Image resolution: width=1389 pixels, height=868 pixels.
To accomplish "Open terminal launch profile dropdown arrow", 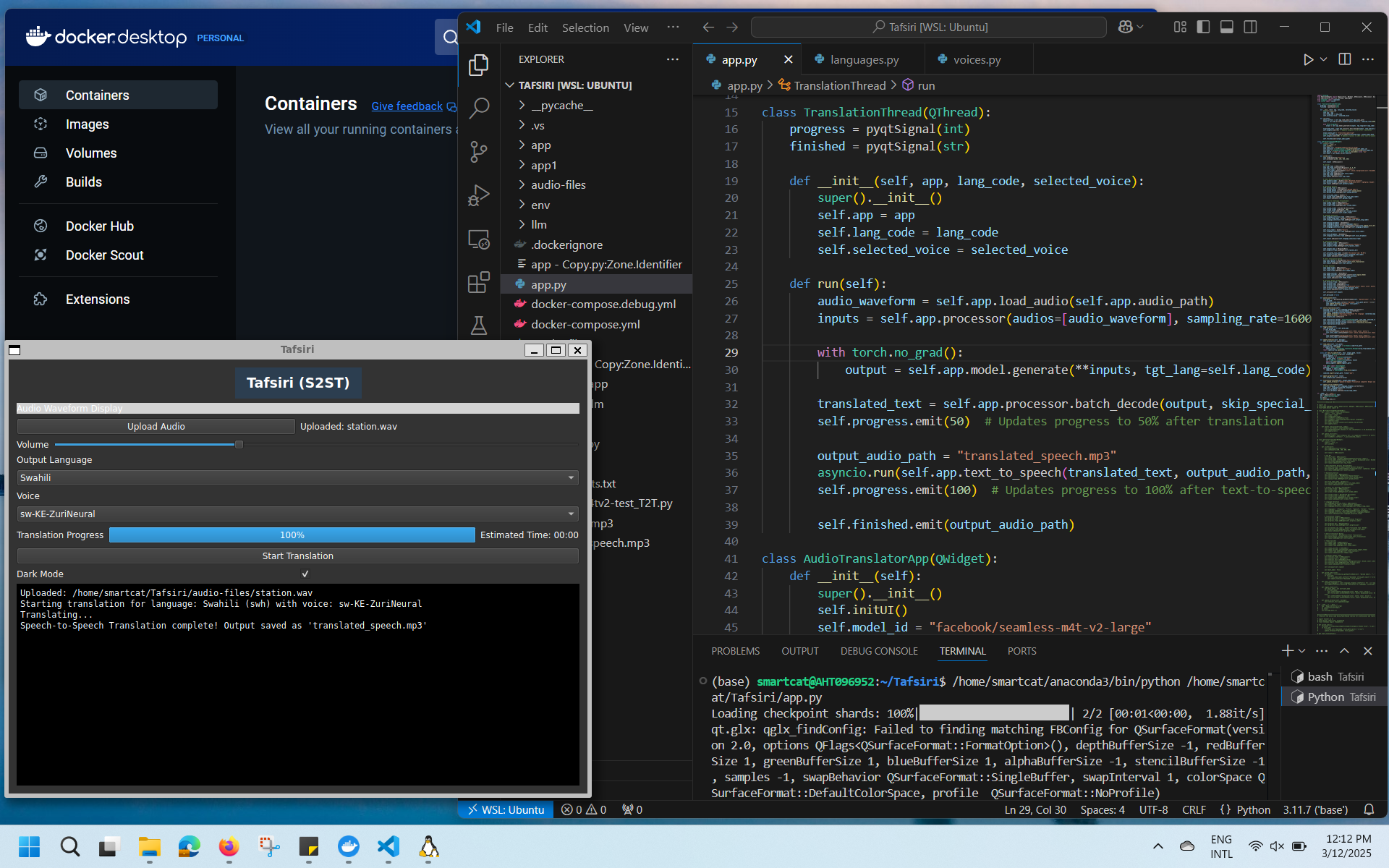I will click(x=1301, y=651).
